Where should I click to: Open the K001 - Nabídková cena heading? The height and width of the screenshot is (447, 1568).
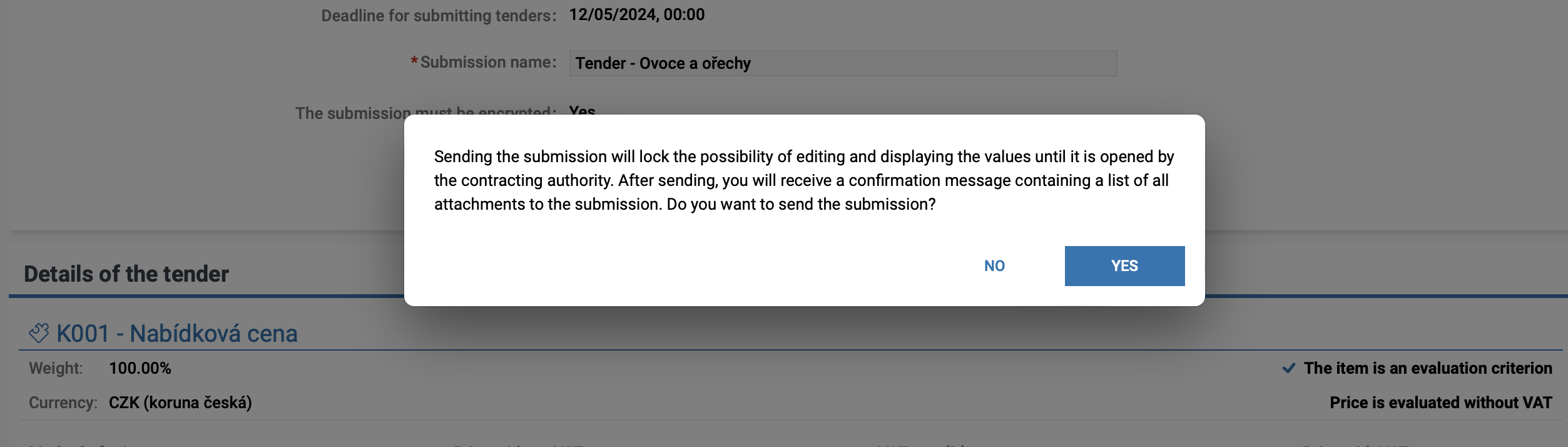point(176,334)
